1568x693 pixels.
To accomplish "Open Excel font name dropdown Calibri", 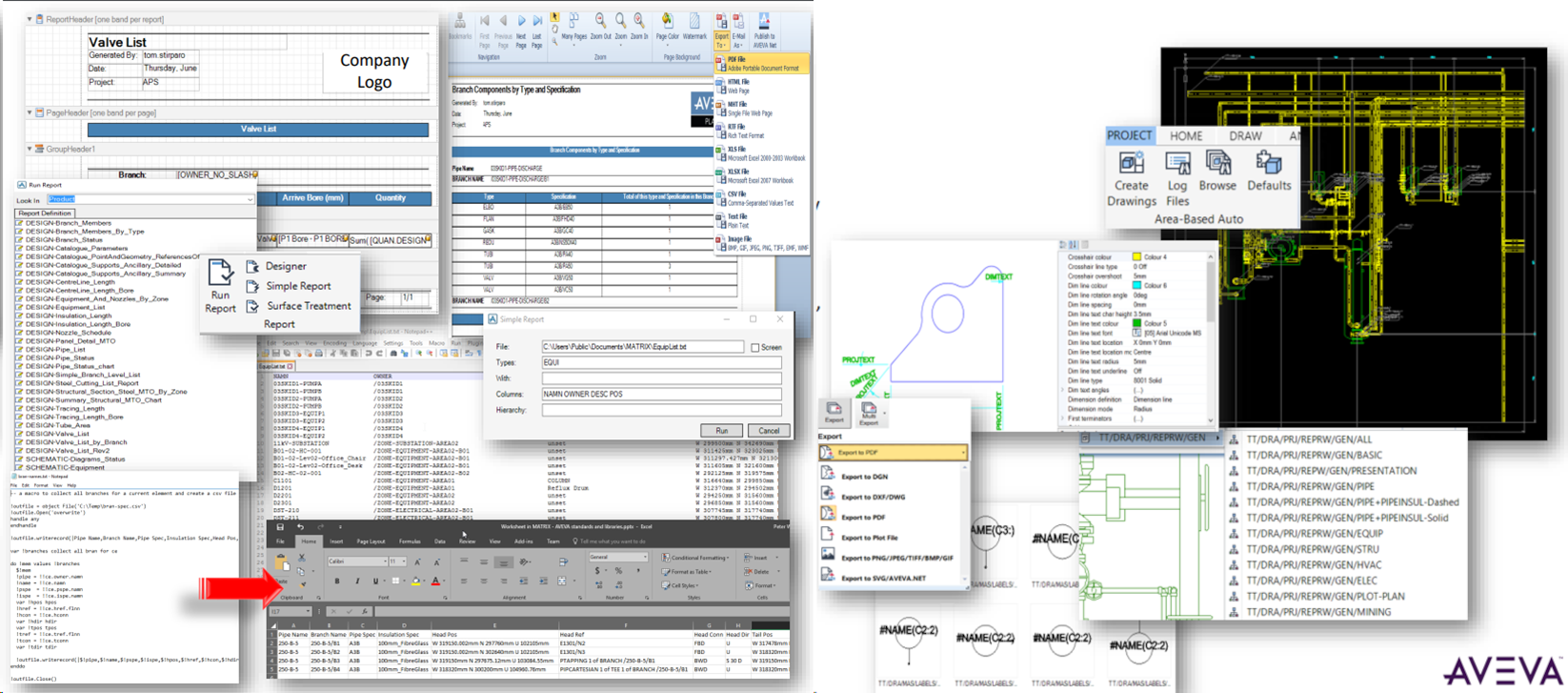I will (384, 561).
